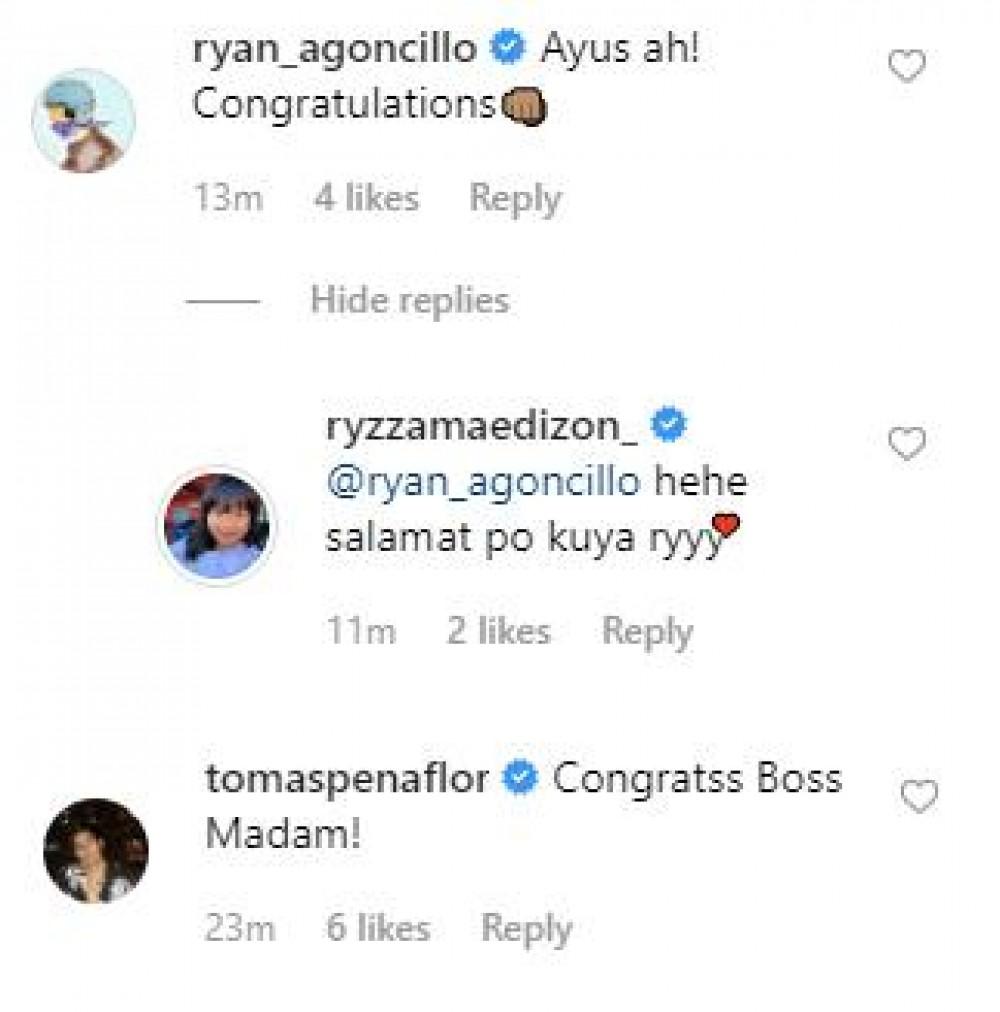The image size is (1000, 1012).
Task: Like ryan_agoncillo's congratulations comment
Action: coord(907,67)
